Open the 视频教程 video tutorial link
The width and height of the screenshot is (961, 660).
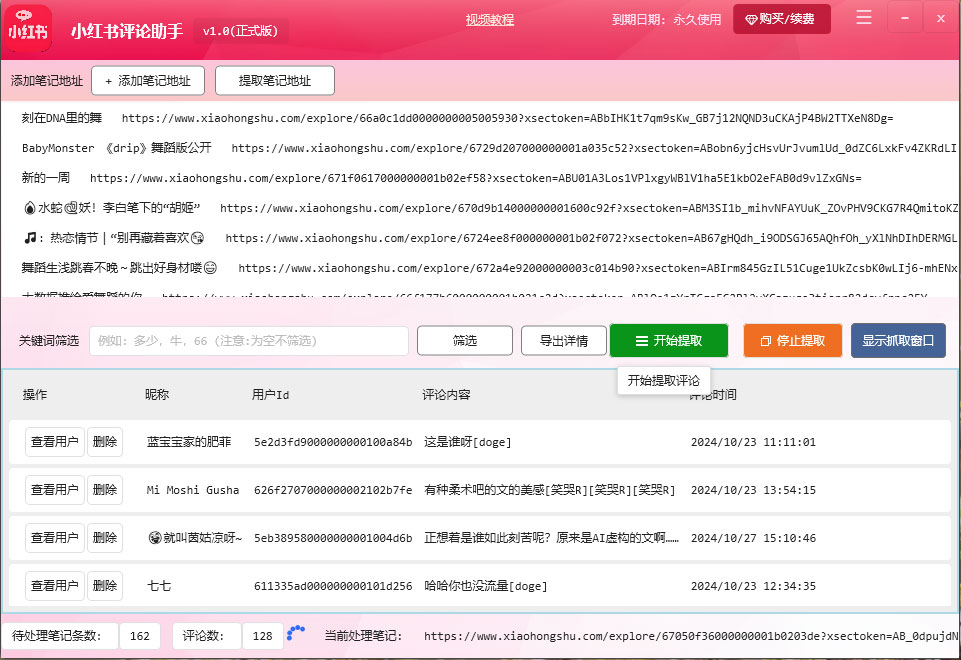coord(489,20)
